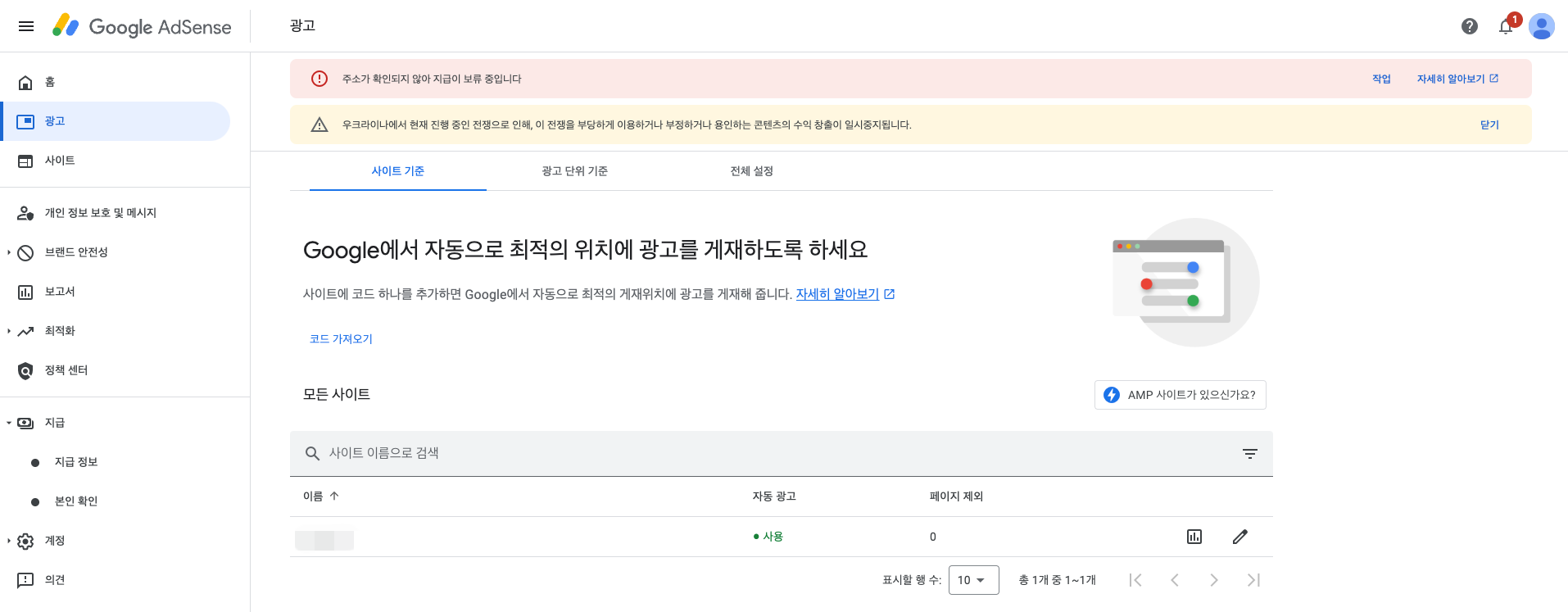Switch to 사이트 기준 tab
This screenshot has height=612, width=1568.
pyautogui.click(x=398, y=171)
